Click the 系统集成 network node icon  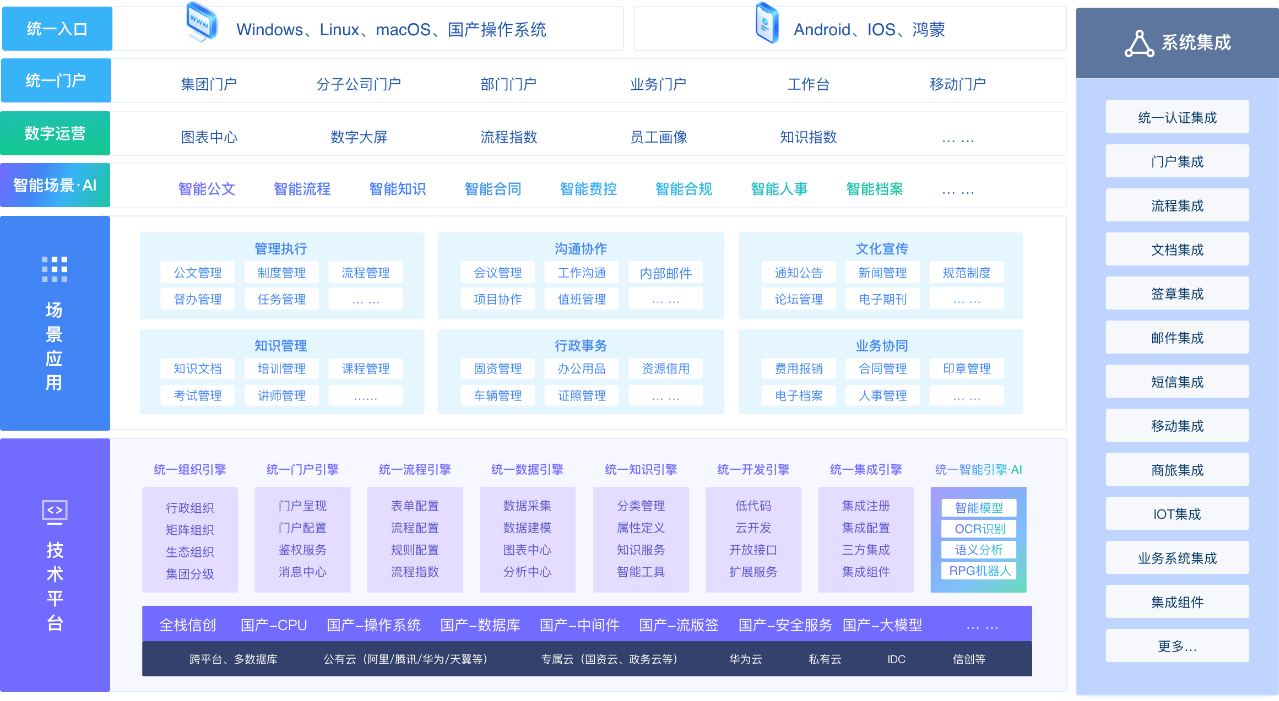(1139, 43)
